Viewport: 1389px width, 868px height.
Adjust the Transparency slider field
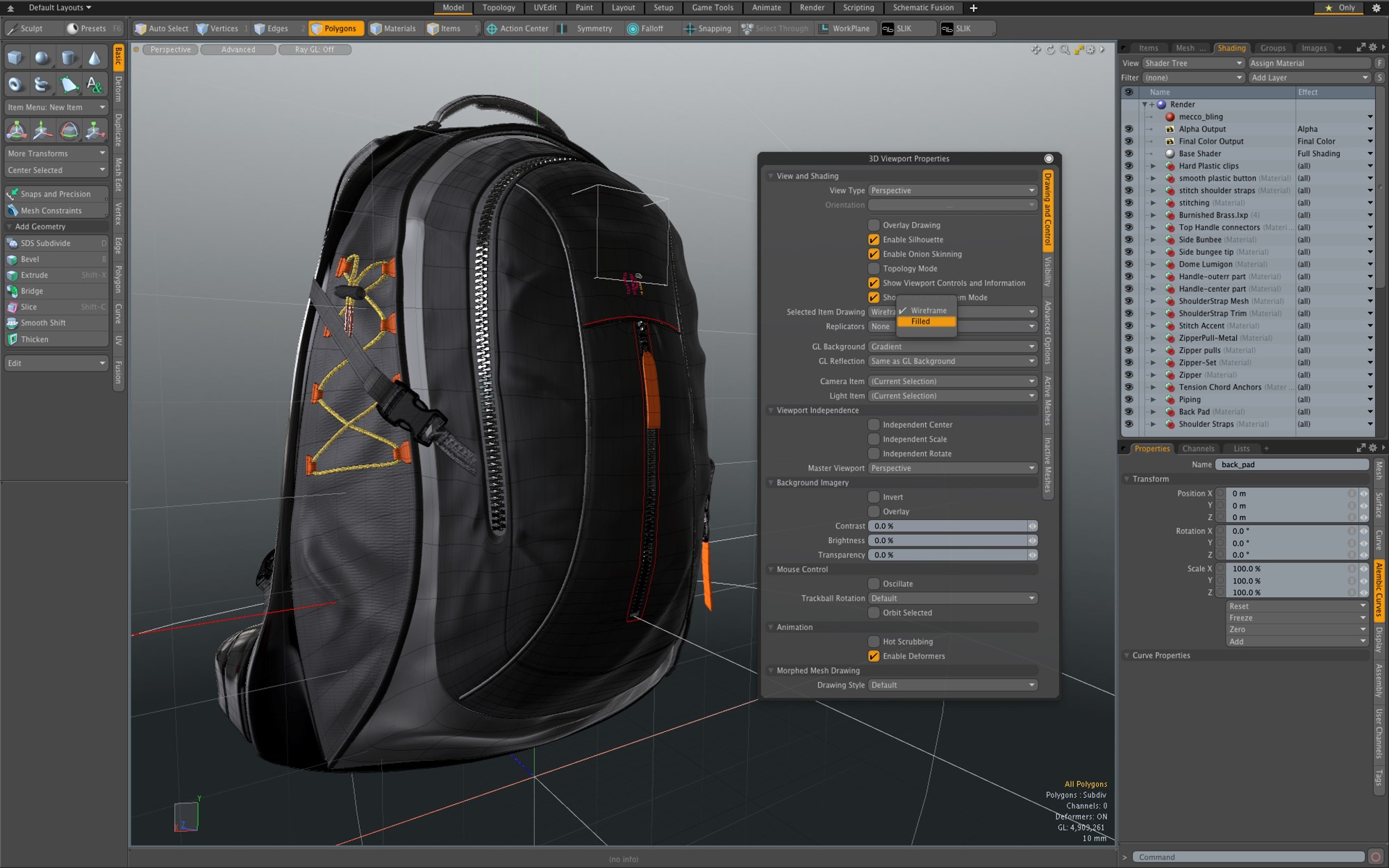(949, 555)
